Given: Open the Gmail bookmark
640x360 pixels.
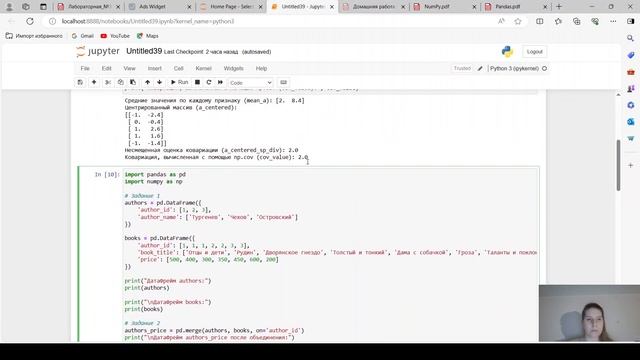Looking at the screenshot, I should point(83,36).
